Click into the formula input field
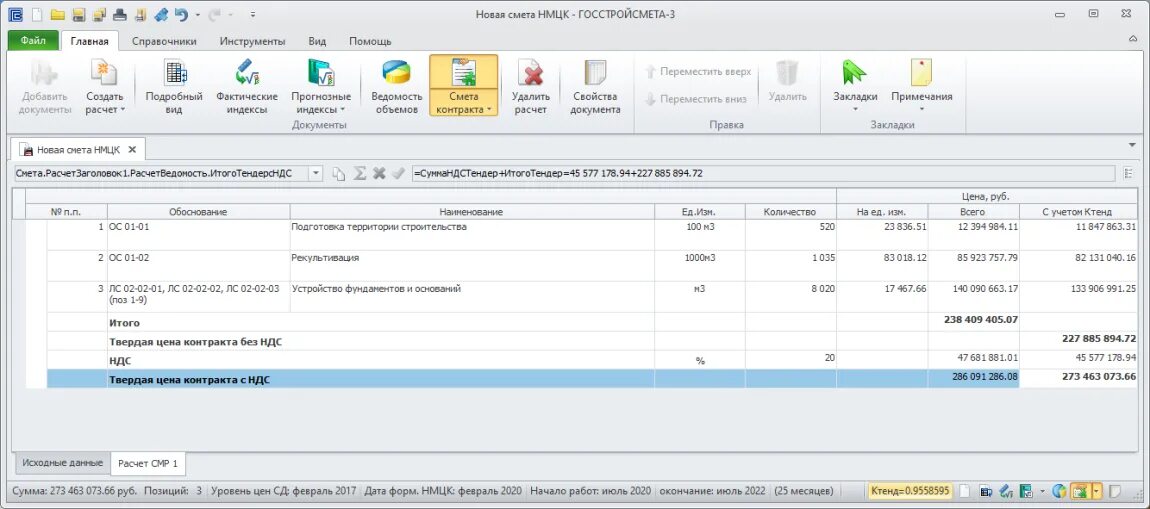 [763, 174]
